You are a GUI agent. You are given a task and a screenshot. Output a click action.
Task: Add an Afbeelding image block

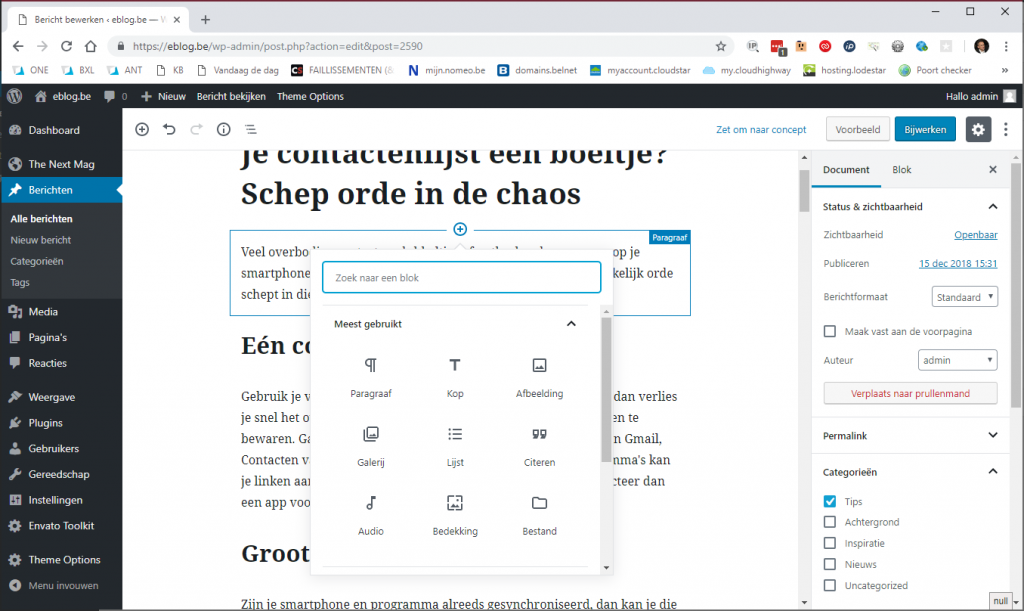click(539, 377)
